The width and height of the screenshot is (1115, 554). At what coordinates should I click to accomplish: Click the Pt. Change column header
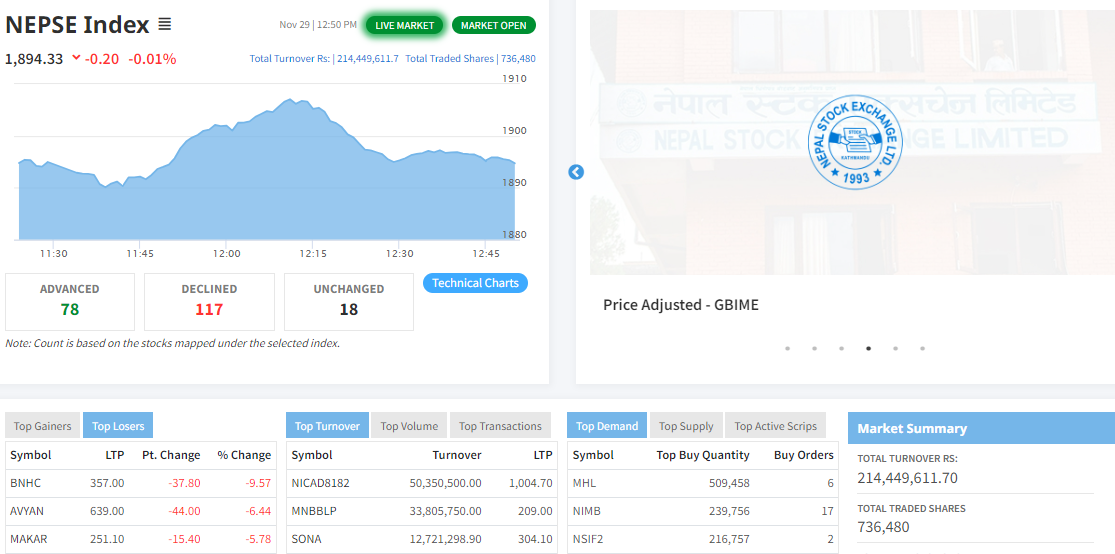coord(171,455)
